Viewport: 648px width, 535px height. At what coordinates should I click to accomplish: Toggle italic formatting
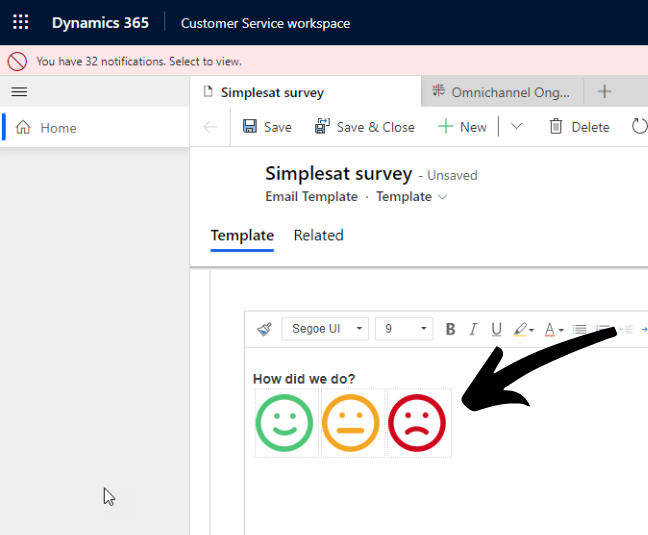coord(473,329)
